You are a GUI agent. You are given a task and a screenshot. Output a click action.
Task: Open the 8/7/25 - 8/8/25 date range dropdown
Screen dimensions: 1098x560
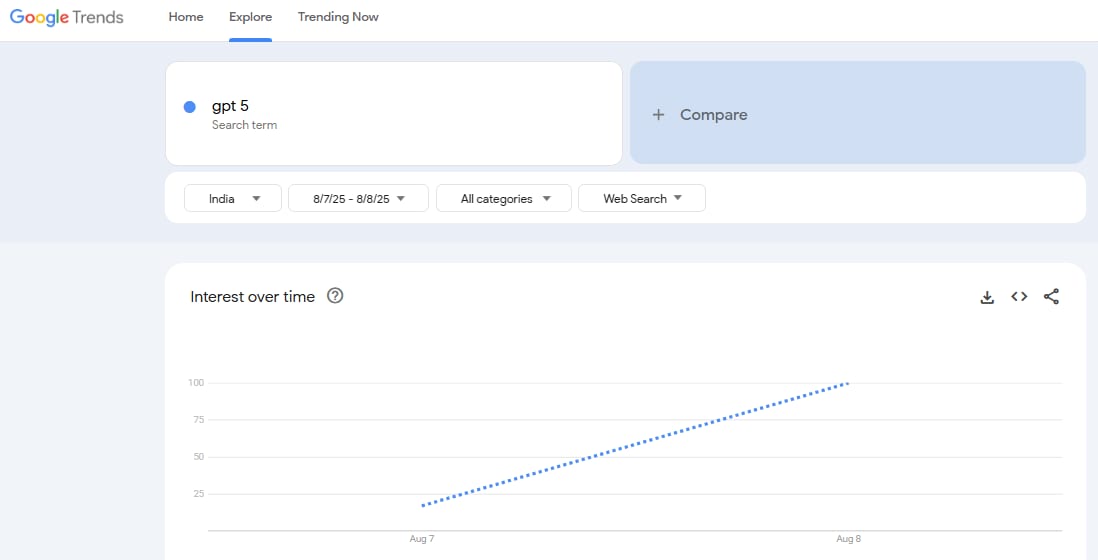pyautogui.click(x=358, y=199)
